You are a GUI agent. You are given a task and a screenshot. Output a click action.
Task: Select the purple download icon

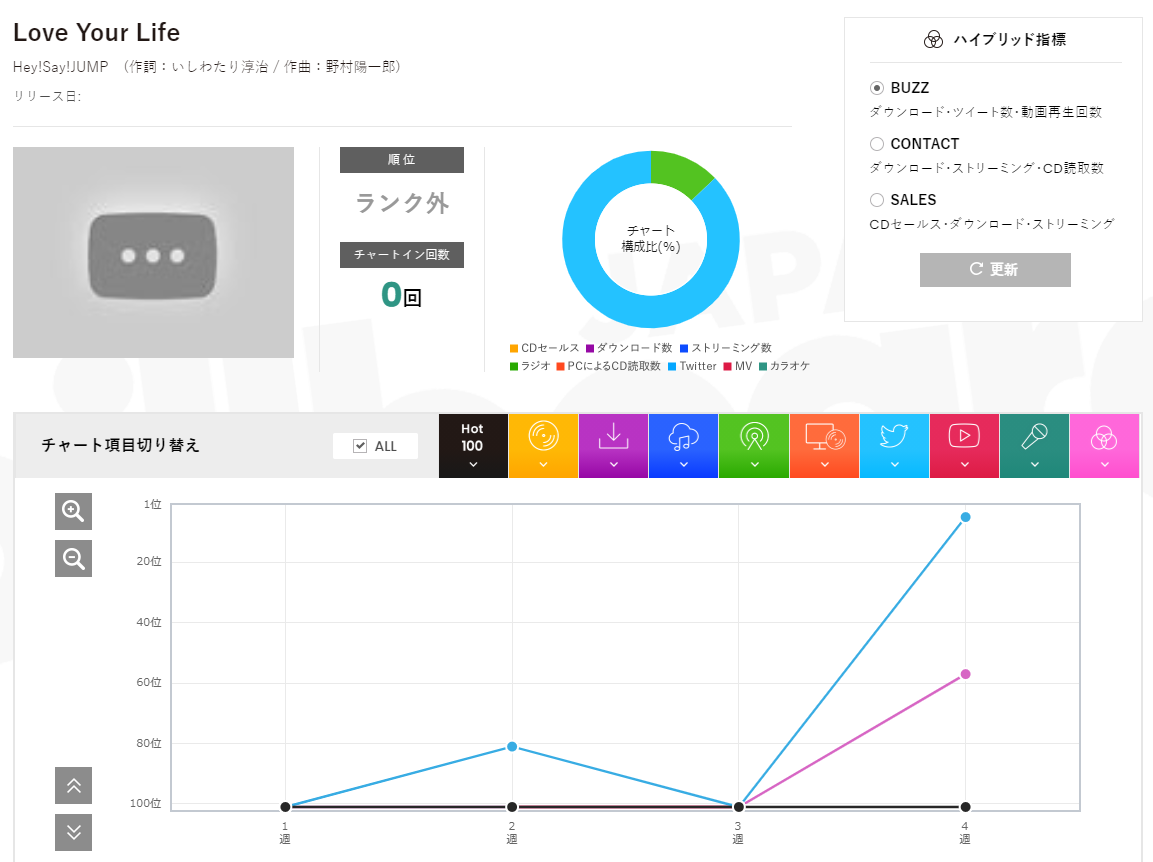(613, 436)
